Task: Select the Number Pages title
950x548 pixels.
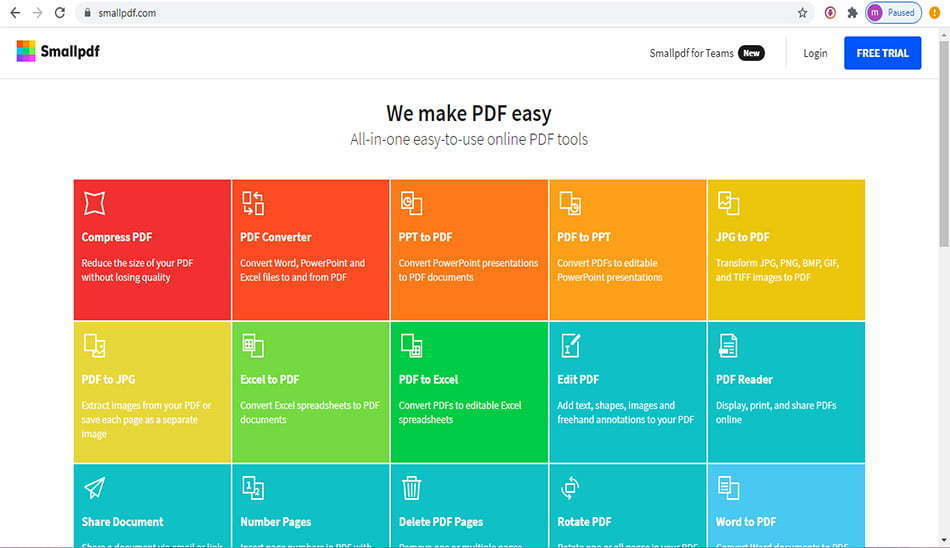Action: click(x=276, y=522)
